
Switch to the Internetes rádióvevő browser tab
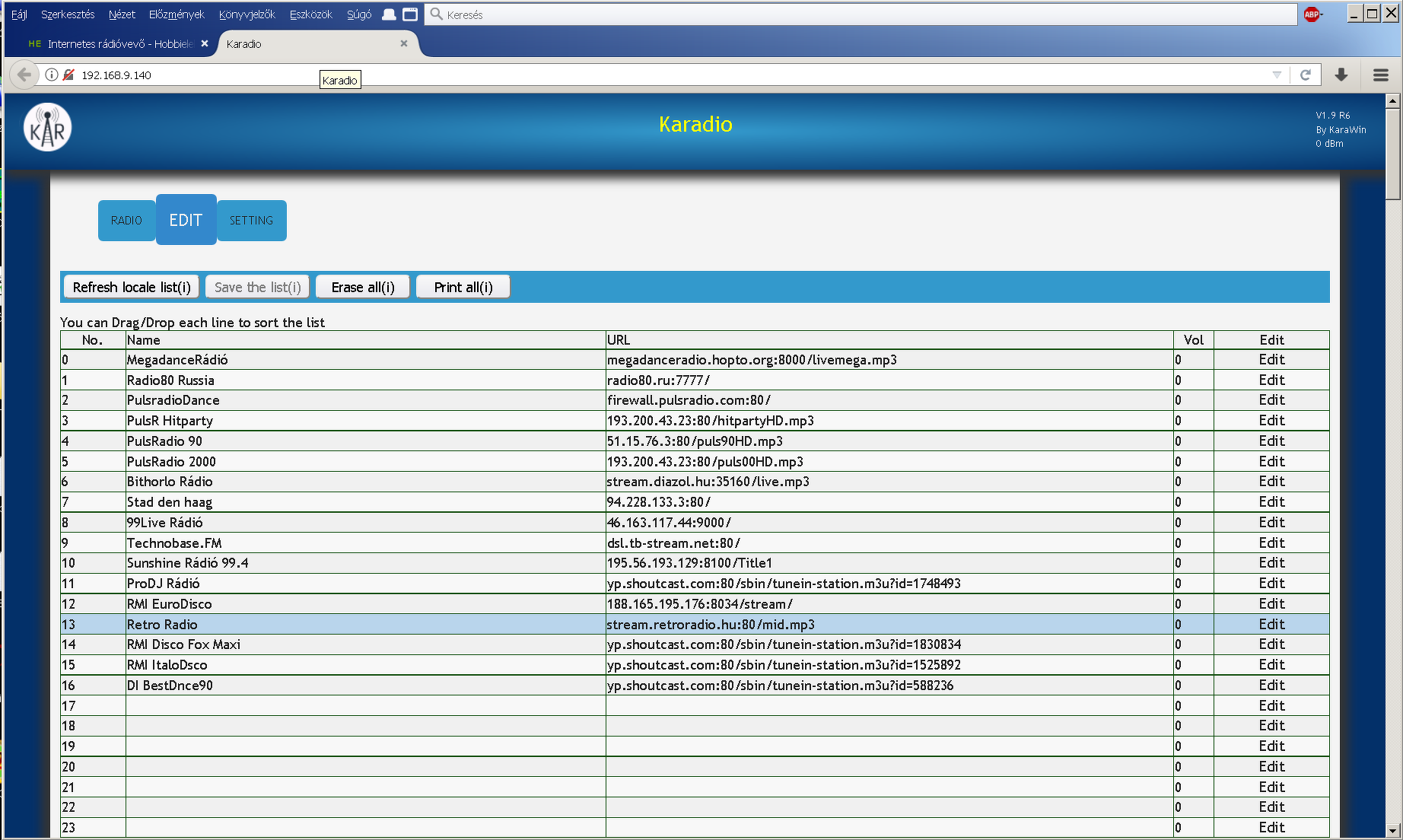pyautogui.click(x=118, y=44)
